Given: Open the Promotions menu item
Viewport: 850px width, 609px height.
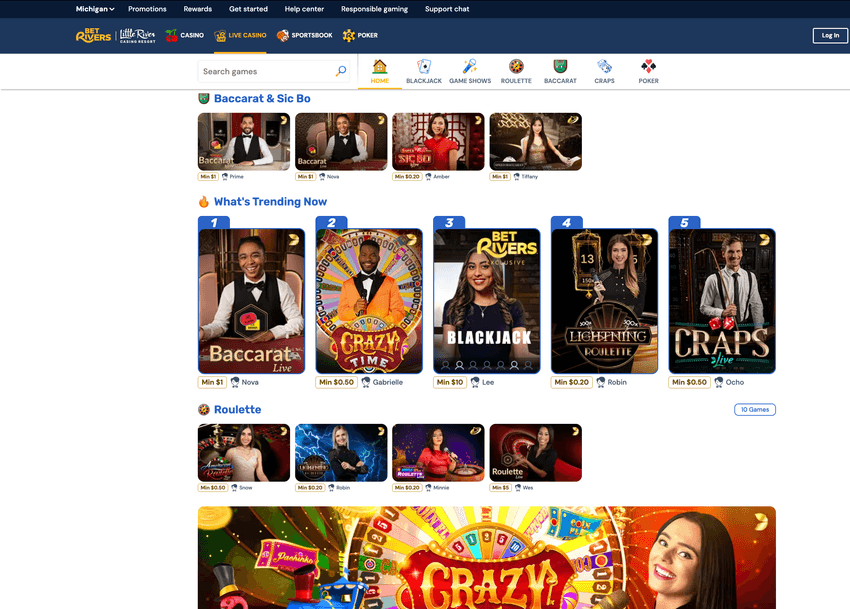Looking at the screenshot, I should tap(147, 8).
